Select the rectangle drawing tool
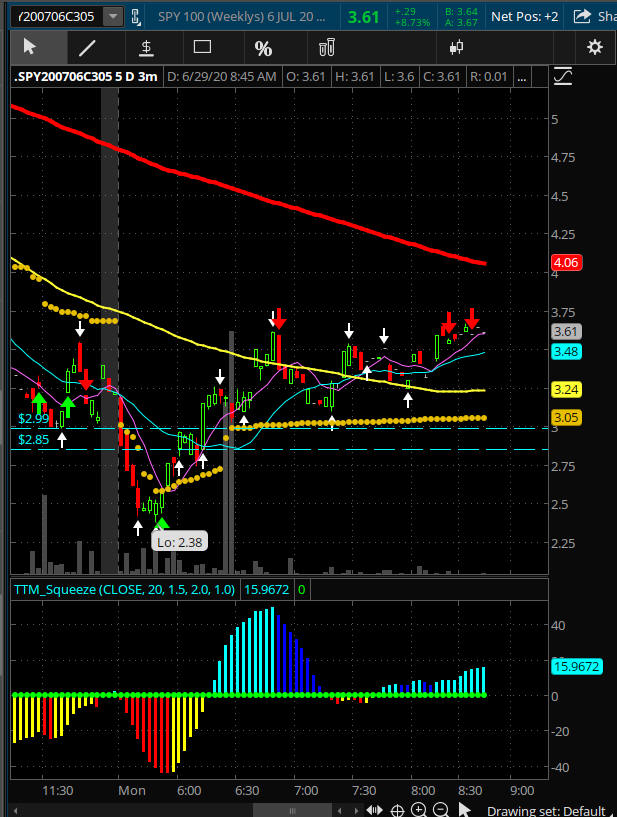The image size is (617, 817). (x=203, y=47)
